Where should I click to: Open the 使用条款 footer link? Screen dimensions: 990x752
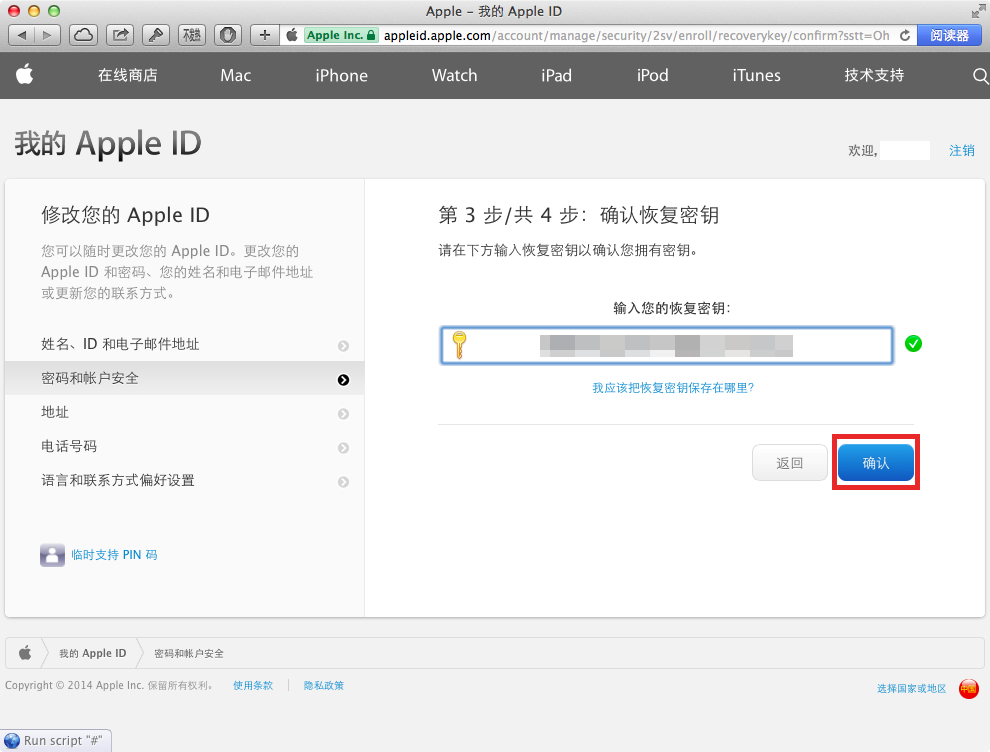click(253, 686)
